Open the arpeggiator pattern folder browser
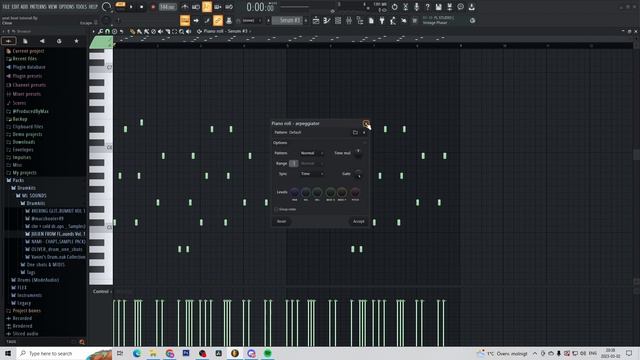The height and width of the screenshot is (360, 640). point(355,132)
